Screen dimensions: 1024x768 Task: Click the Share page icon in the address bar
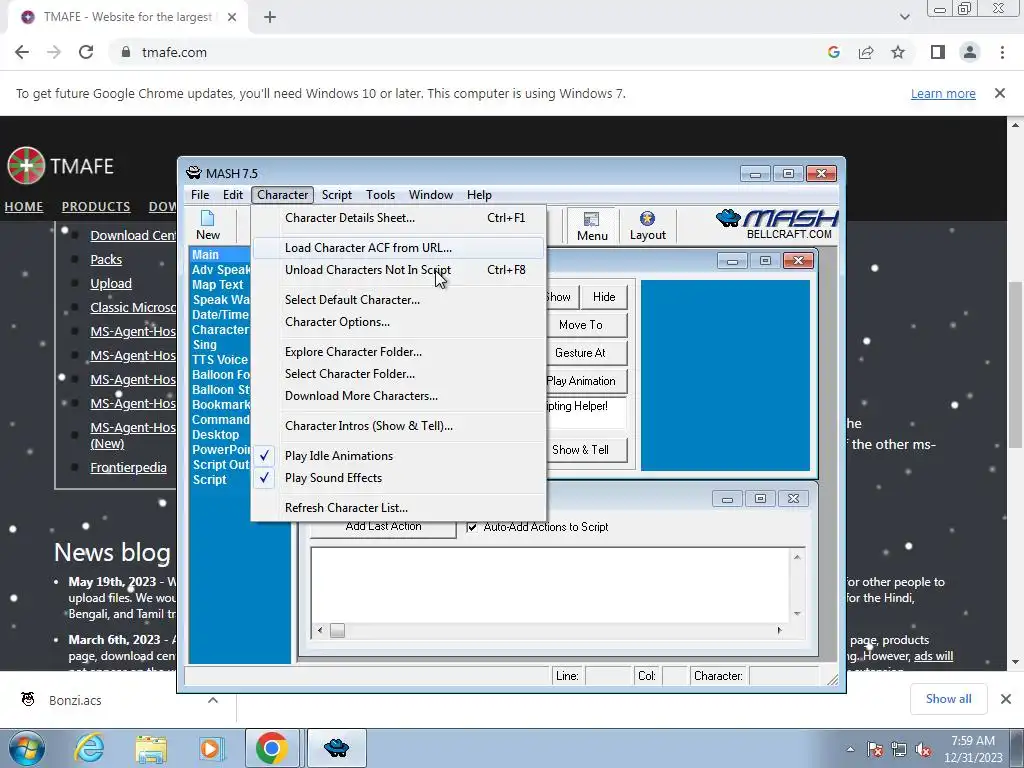(866, 52)
